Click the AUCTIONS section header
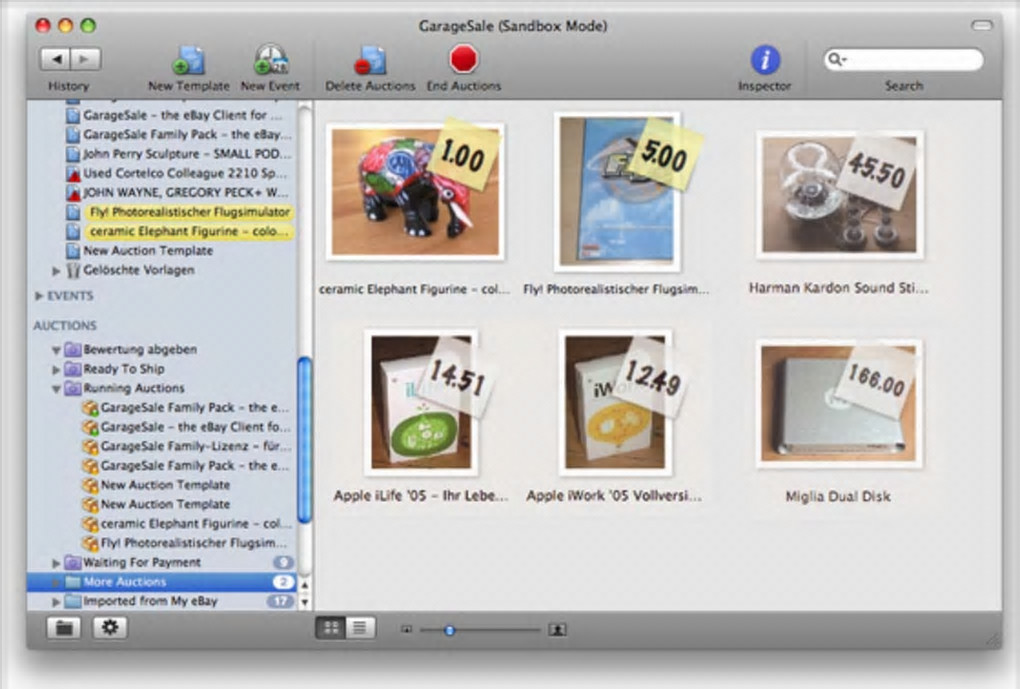Screen dimensions: 1020x689 pos(65,325)
